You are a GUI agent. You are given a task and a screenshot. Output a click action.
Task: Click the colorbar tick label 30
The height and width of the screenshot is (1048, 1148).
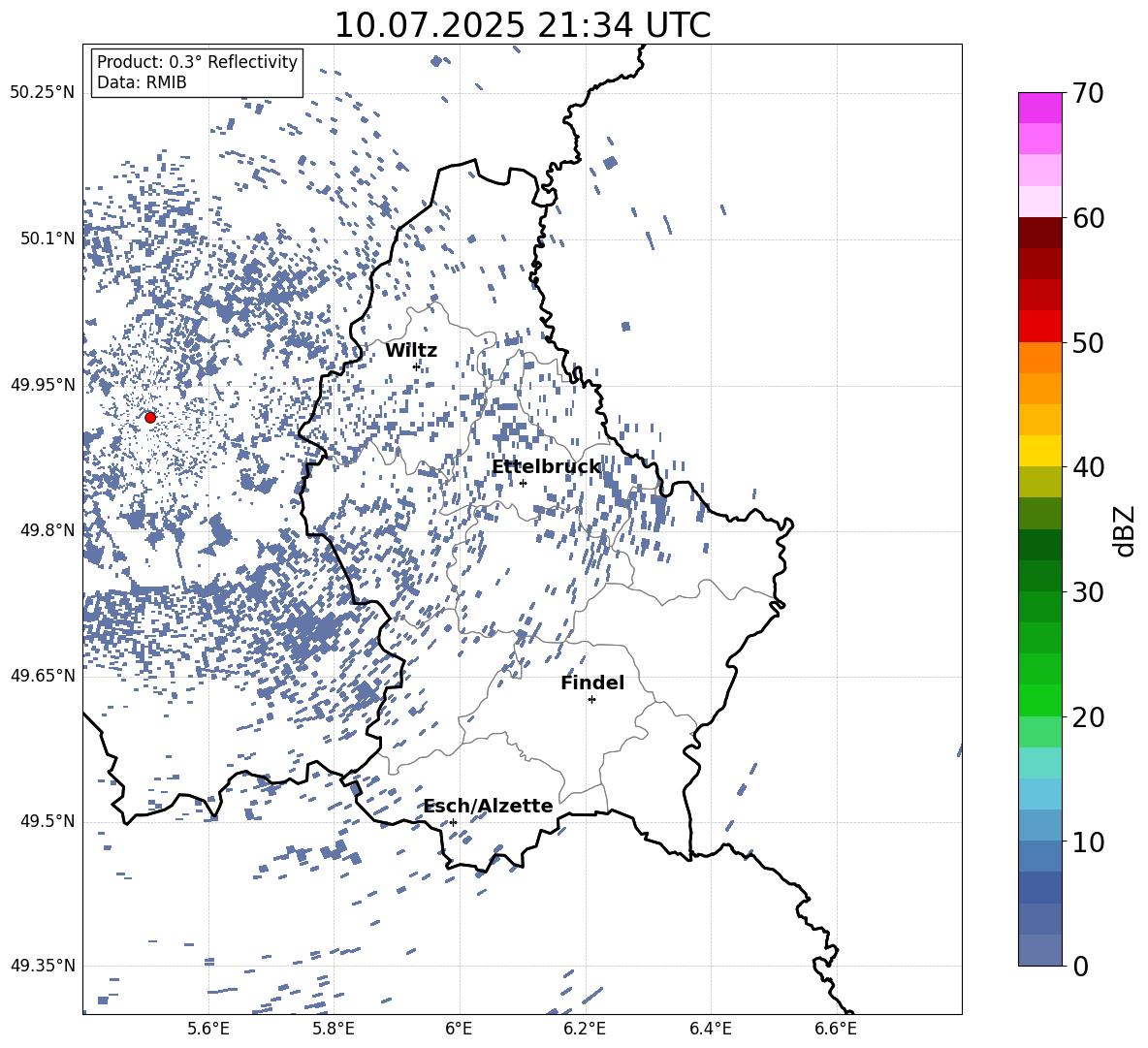pos(1088,592)
